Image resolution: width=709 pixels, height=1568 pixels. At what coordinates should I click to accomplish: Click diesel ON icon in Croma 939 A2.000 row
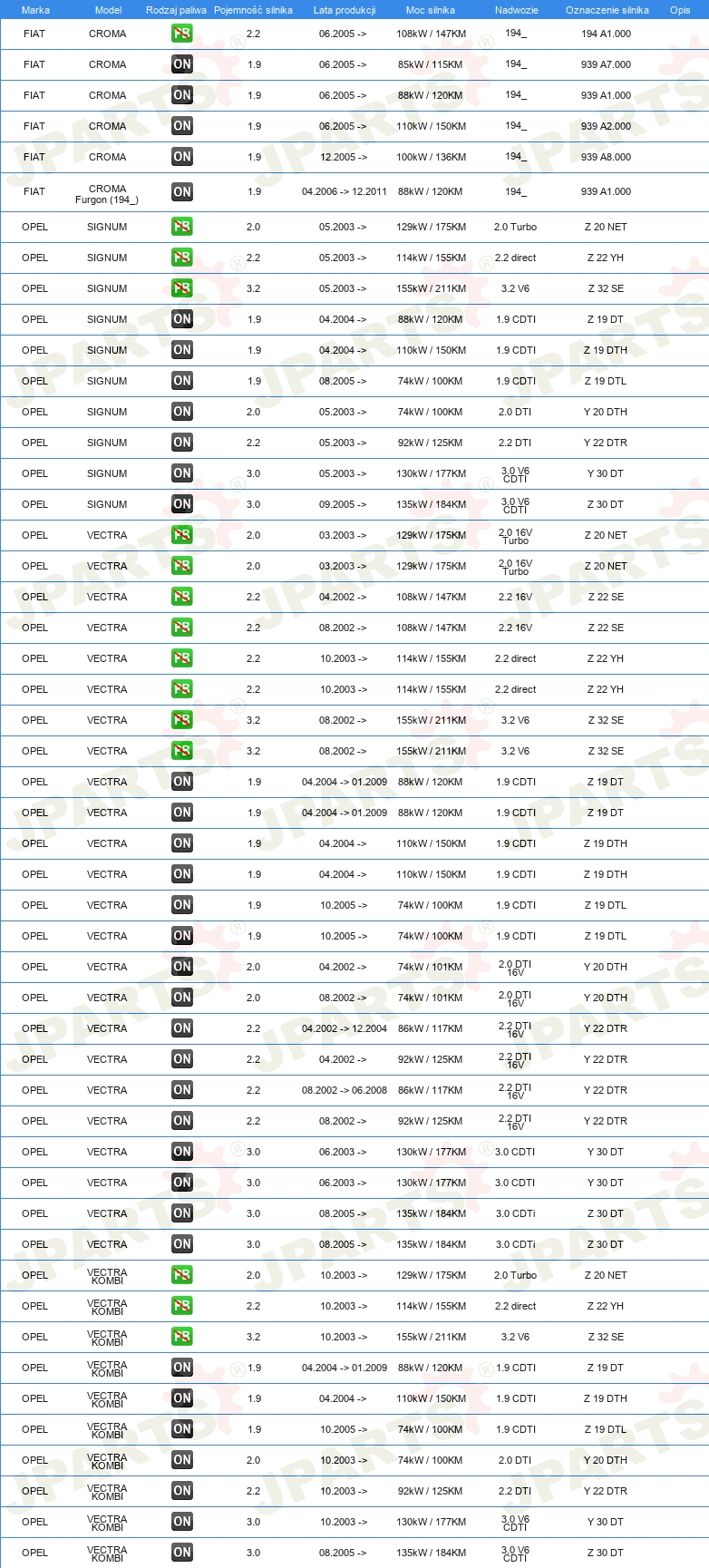[182, 126]
